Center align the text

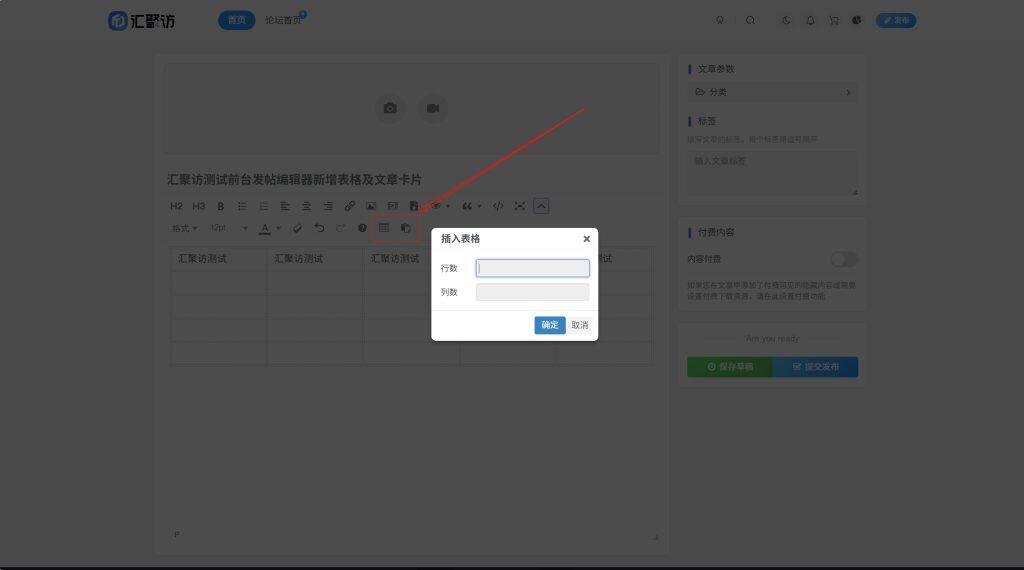[306, 206]
